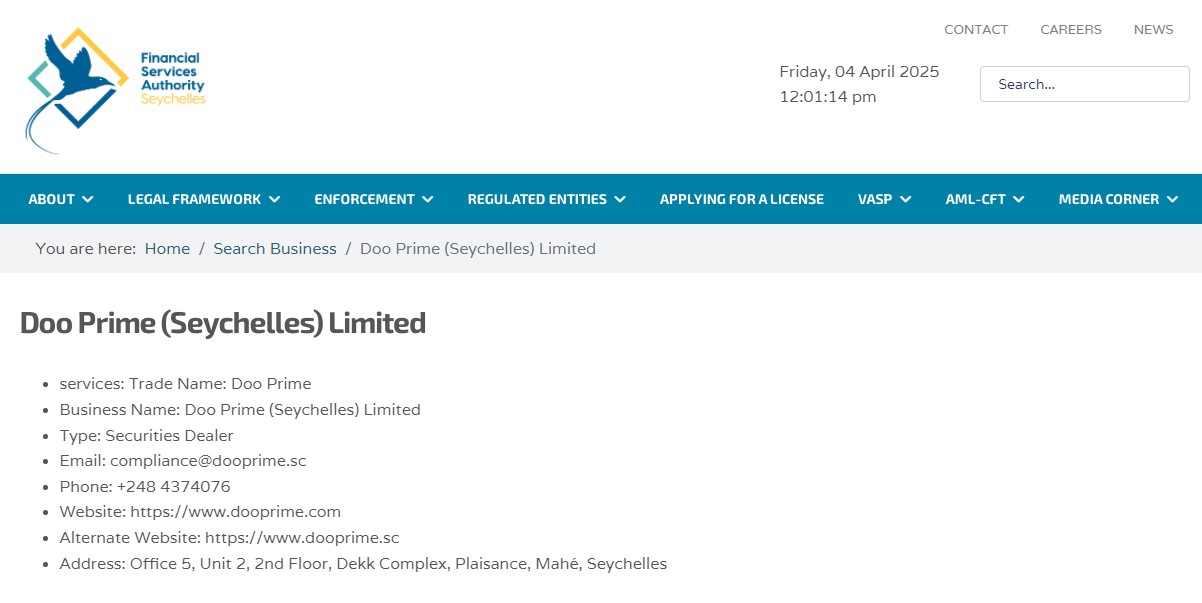Open the CONTACT link at top
The image size is (1202, 603).
click(x=976, y=30)
